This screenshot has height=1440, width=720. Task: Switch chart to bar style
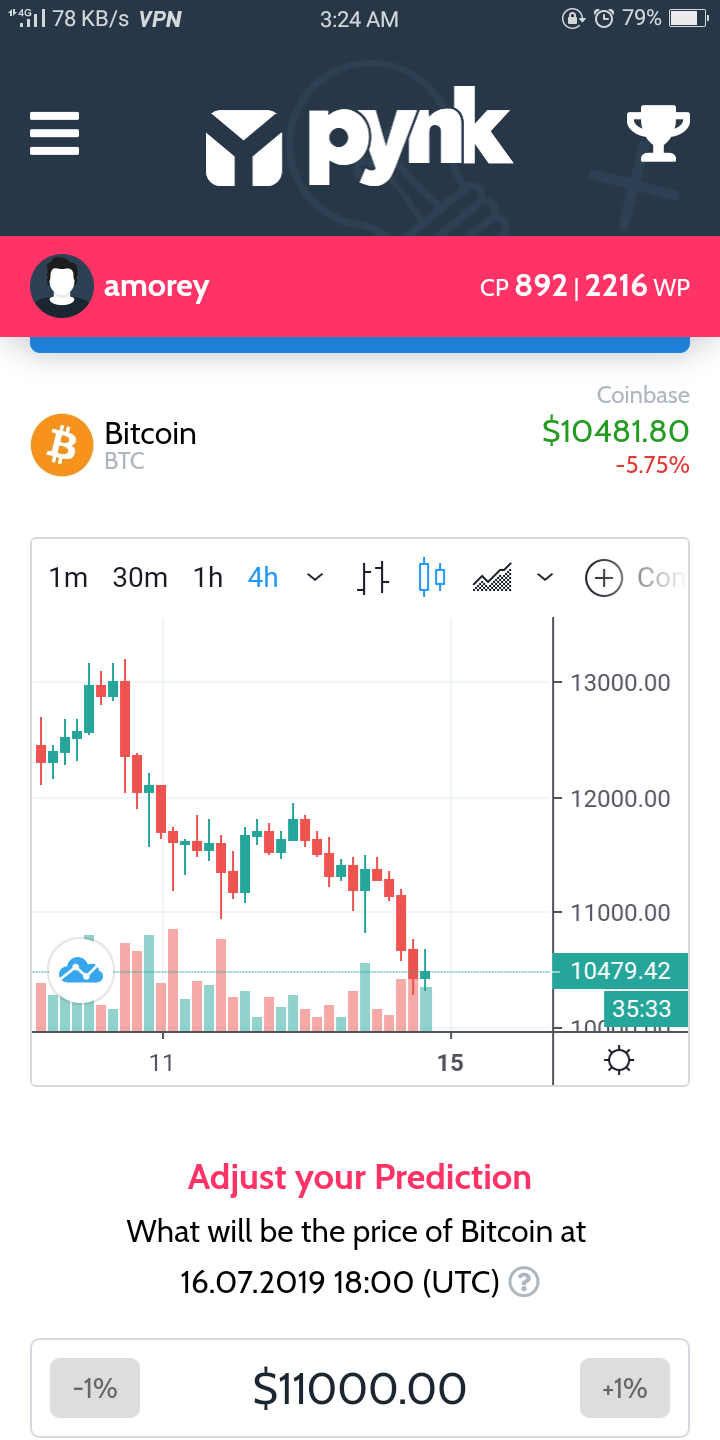(373, 578)
